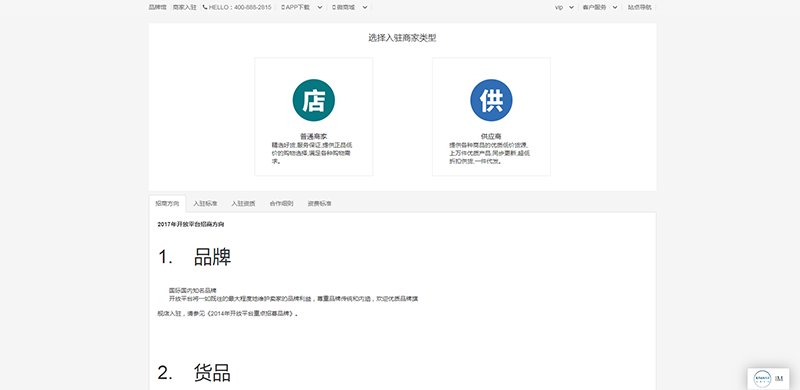The width and height of the screenshot is (800, 390).
Task: Click the mobile icon beside APP下载
Action: (x=283, y=7)
